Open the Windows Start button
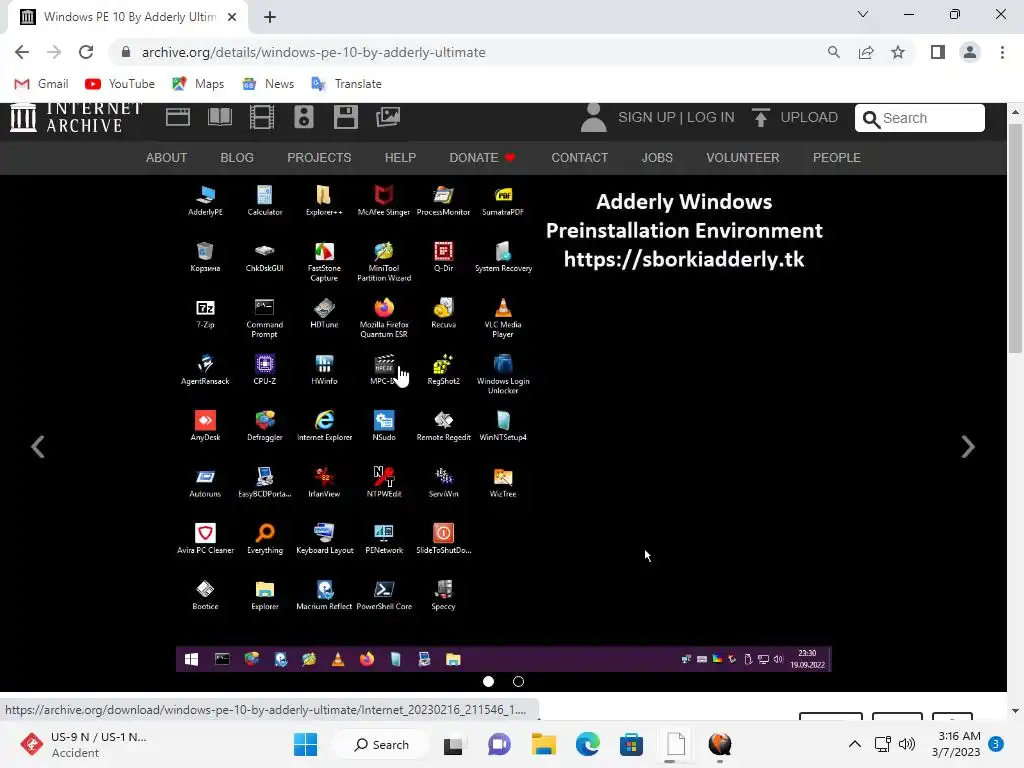Screen dimensions: 1024x768 (x=306, y=744)
